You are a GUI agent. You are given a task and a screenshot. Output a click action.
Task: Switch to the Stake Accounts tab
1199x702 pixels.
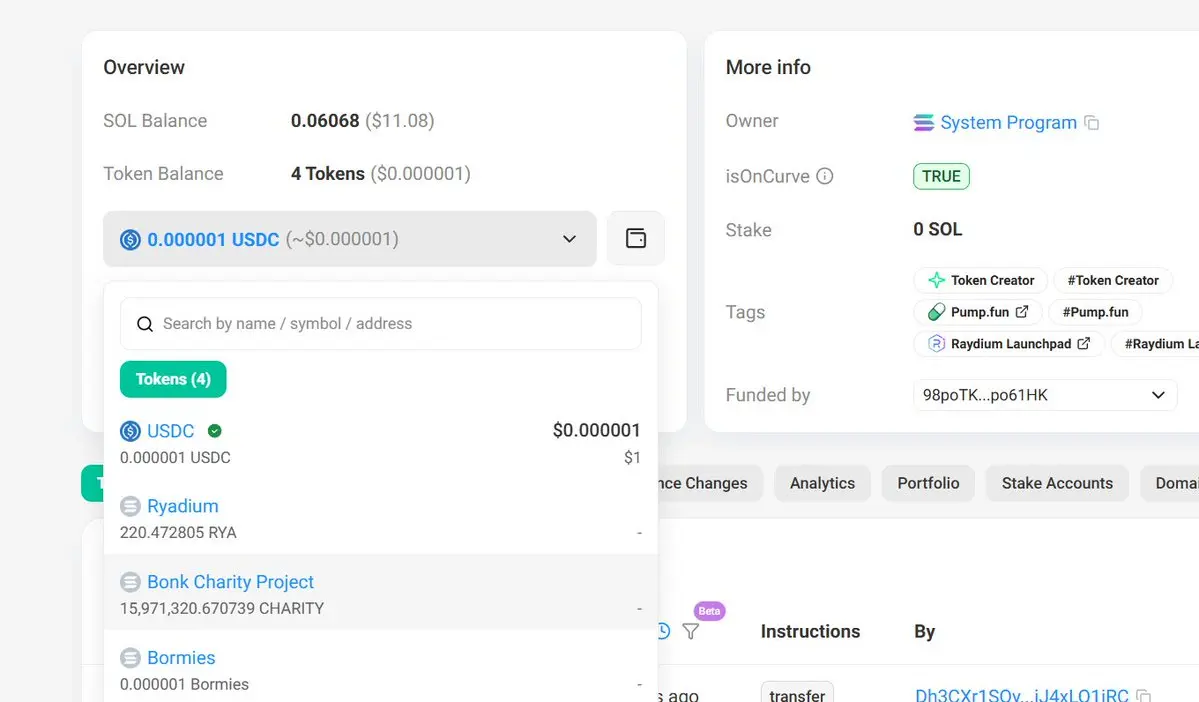1057,483
